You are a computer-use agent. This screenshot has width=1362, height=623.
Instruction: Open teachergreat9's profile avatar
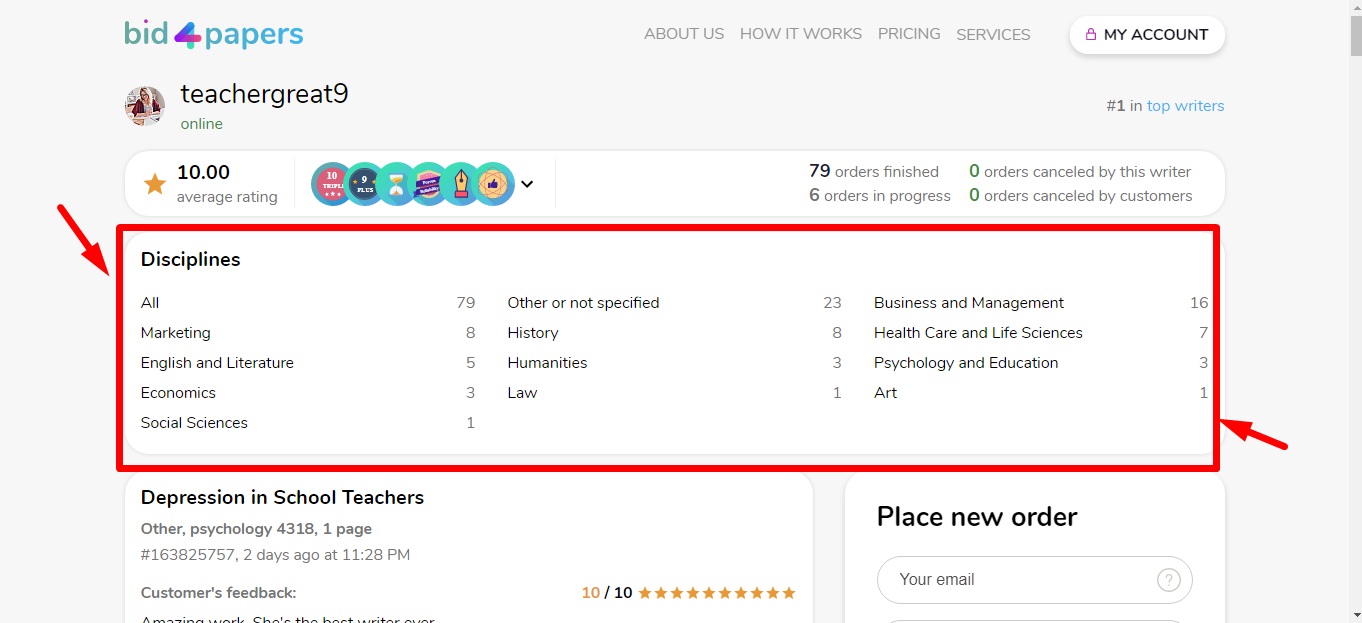145,106
